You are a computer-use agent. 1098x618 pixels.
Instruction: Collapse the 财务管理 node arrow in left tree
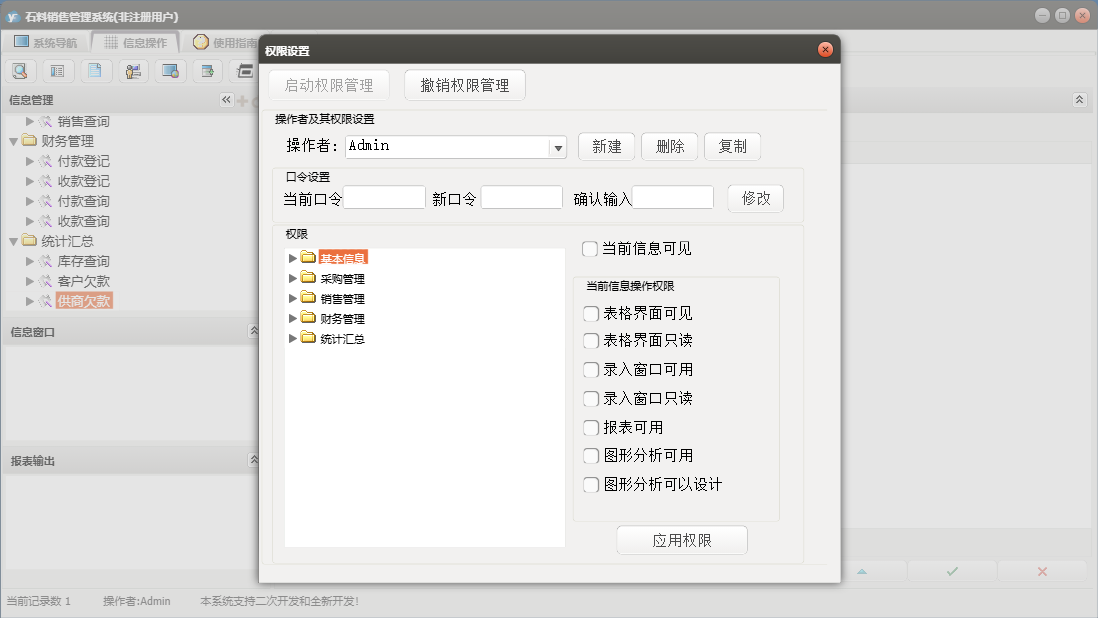click(x=13, y=141)
